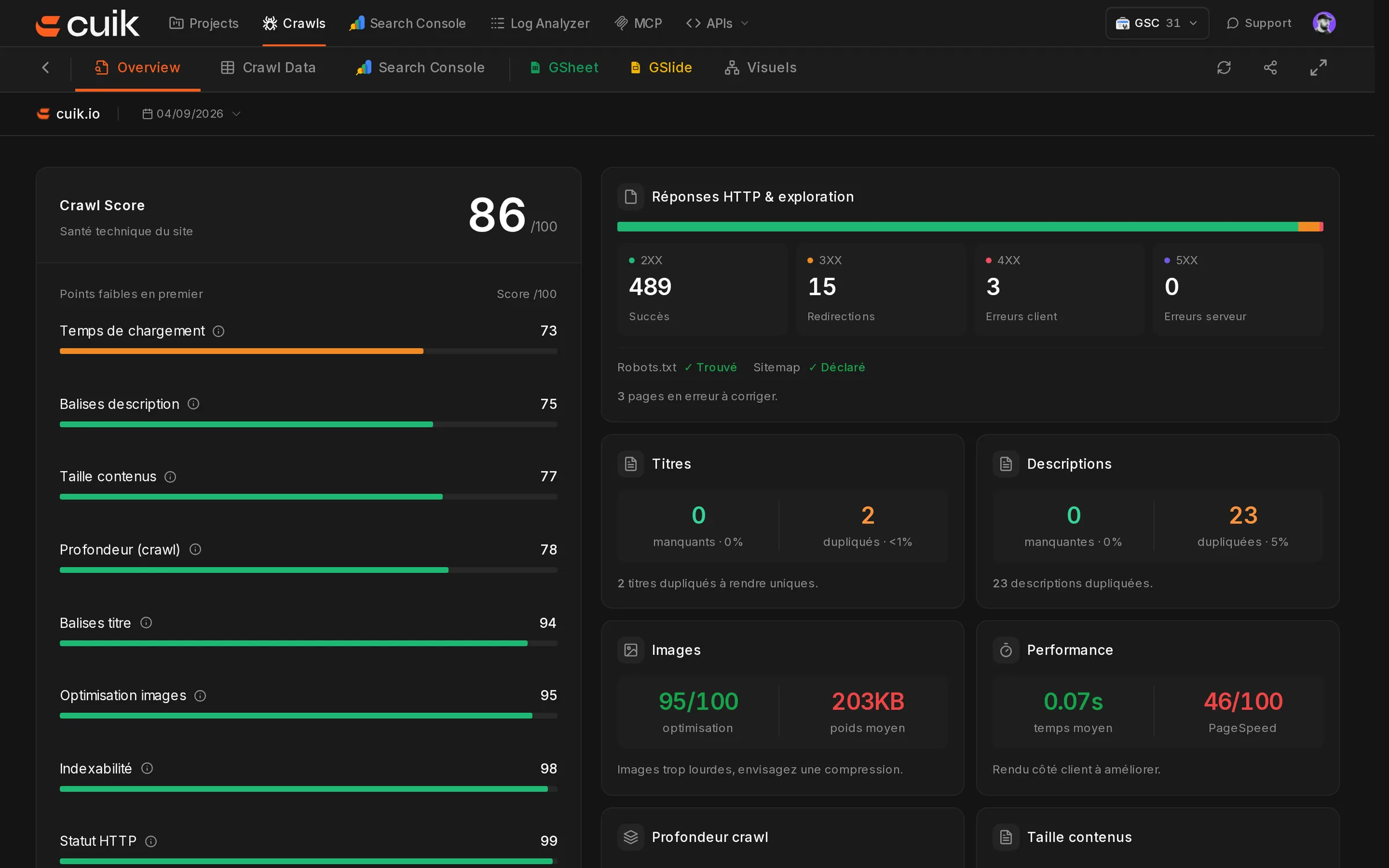Click the refresh crawl icon
Image resolution: width=1389 pixels, height=868 pixels.
pyautogui.click(x=1224, y=68)
